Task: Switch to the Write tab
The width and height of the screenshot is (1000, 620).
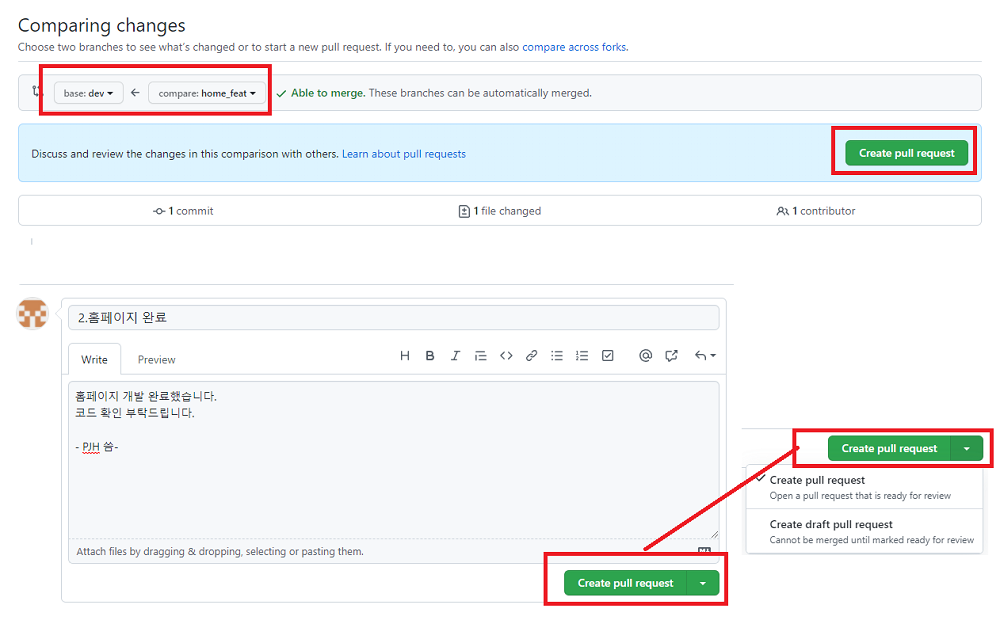Action: point(94,360)
